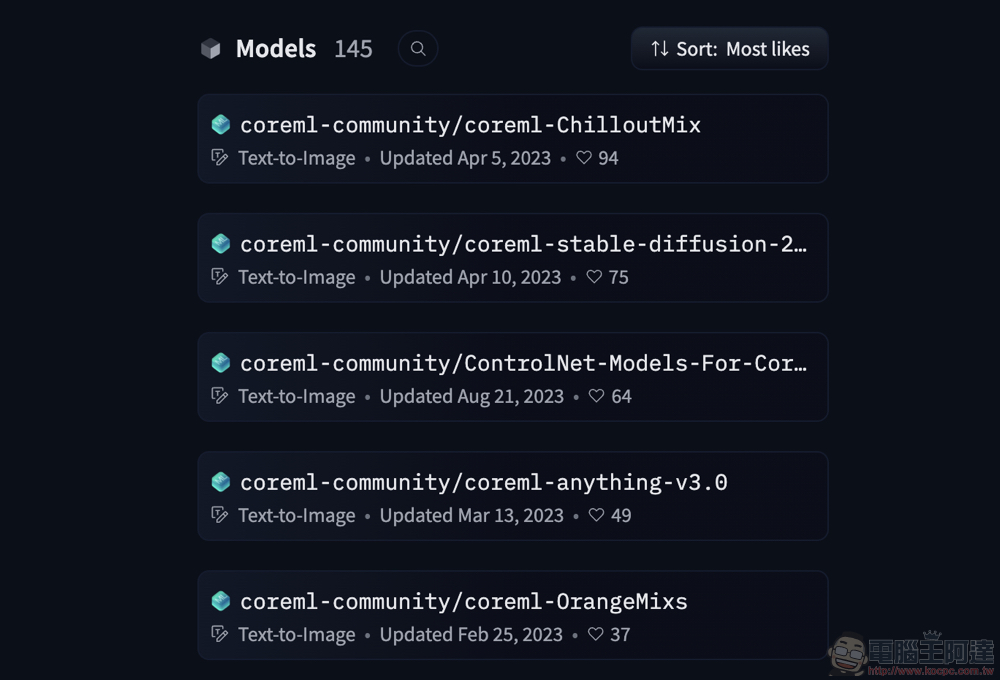Click Text-to-Image label on anything-v3.0 card
Viewport: 1000px width, 680px height.
297,515
